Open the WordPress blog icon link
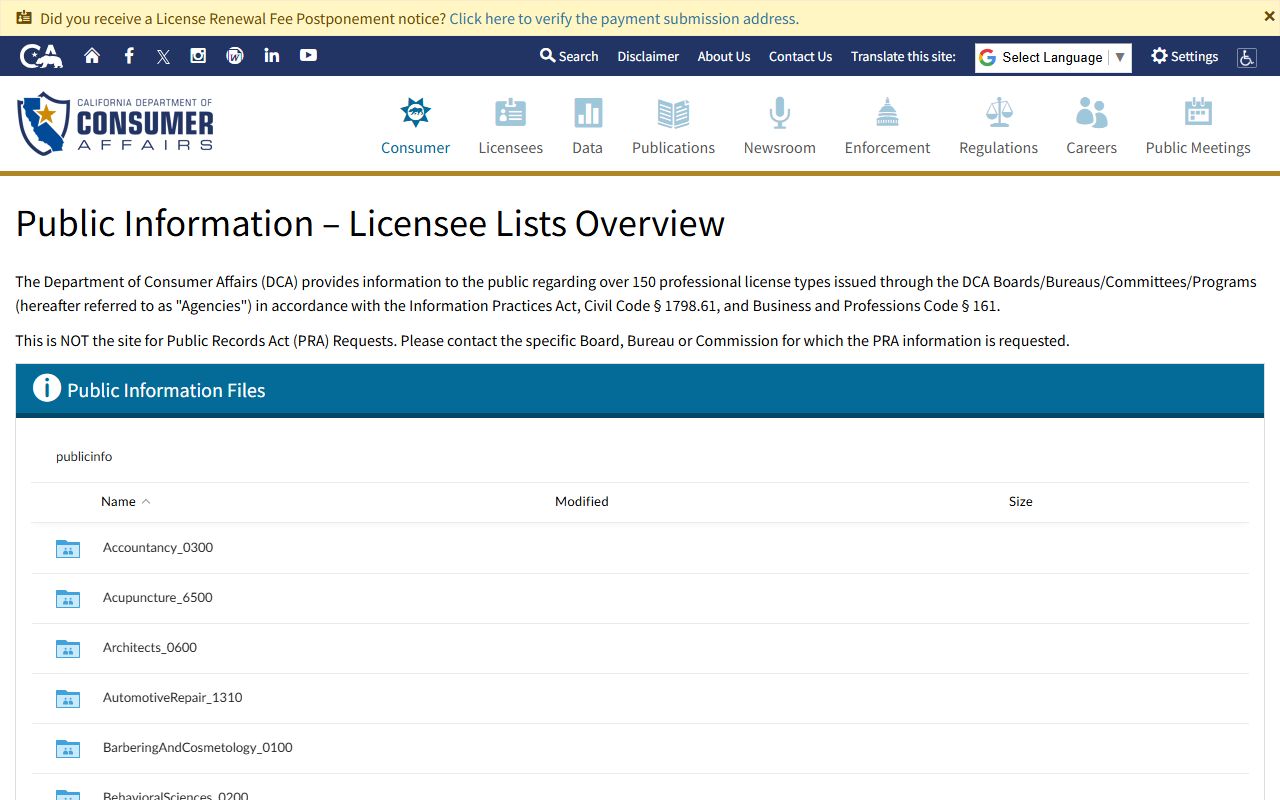The height and width of the screenshot is (800, 1280). [x=235, y=56]
